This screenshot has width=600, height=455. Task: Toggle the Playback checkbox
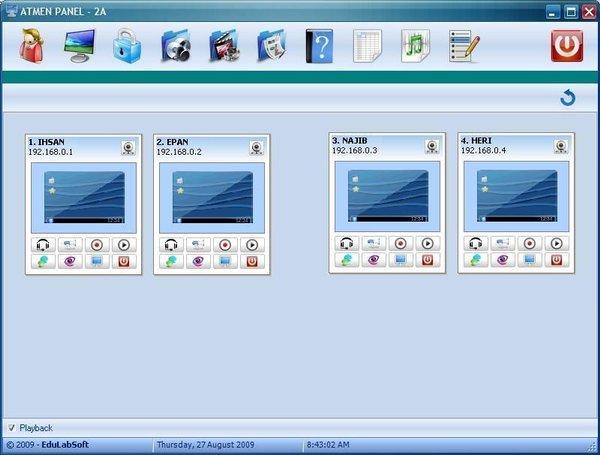click(x=12, y=428)
